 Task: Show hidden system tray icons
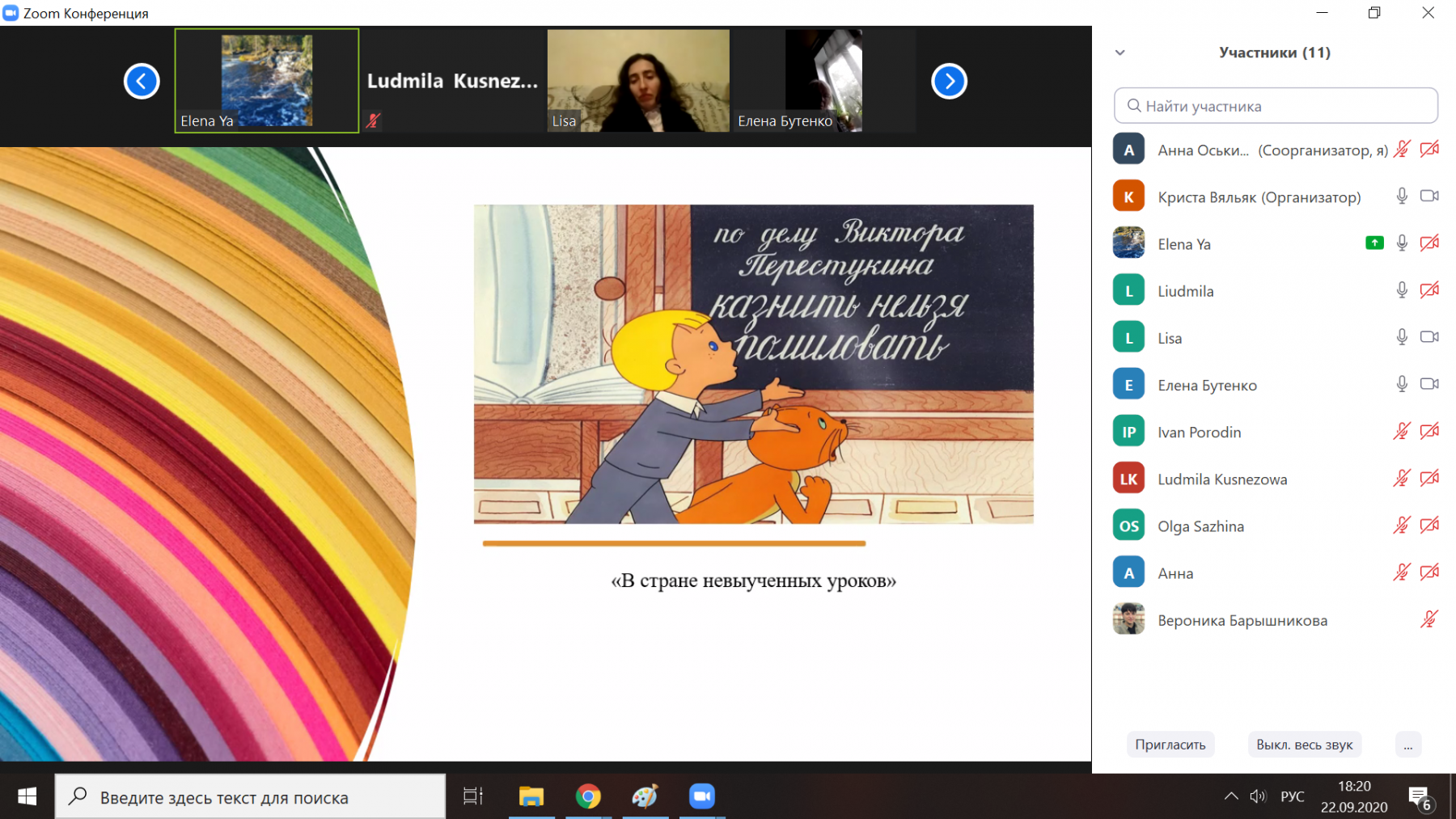(x=1231, y=796)
